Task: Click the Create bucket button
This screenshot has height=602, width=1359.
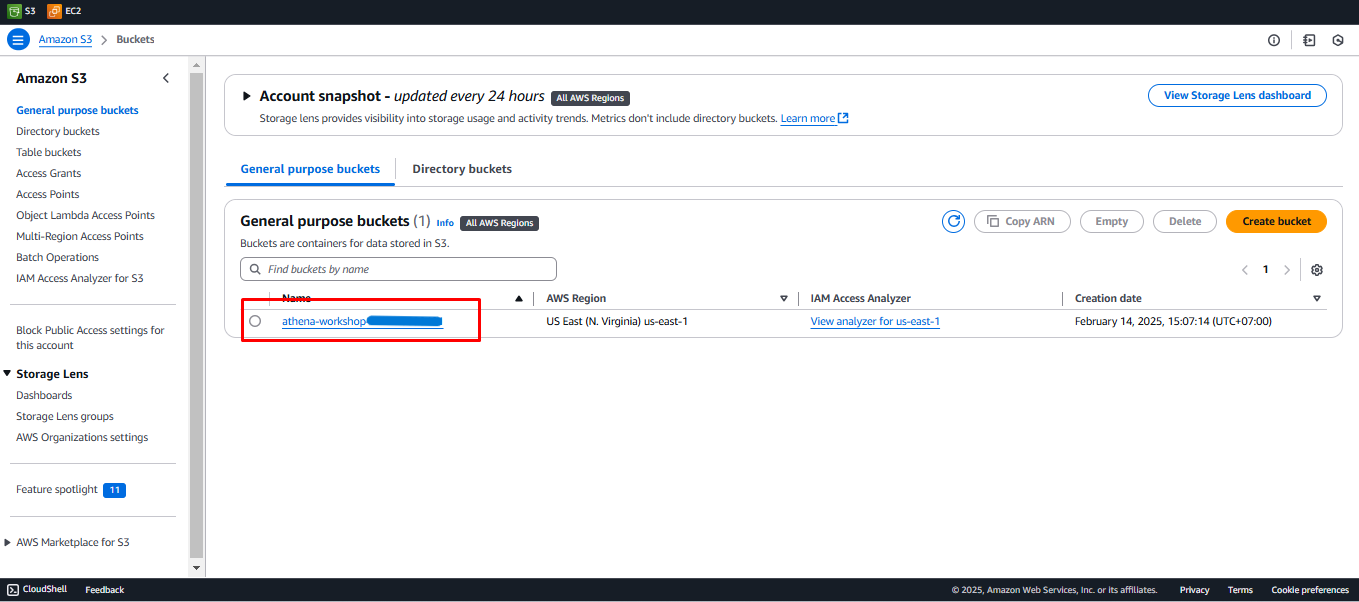Action: (x=1275, y=221)
